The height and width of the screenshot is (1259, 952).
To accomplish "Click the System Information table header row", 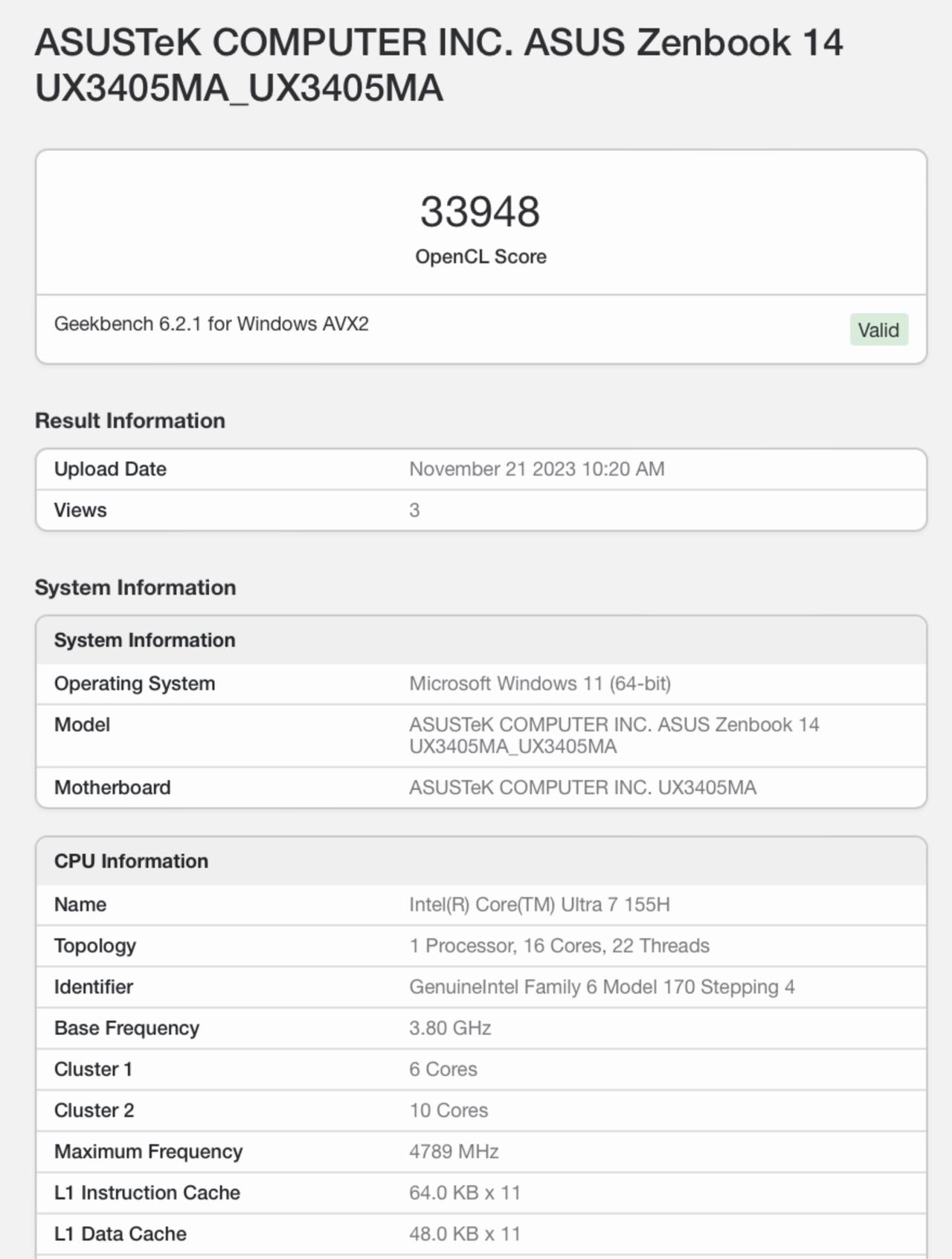I will point(481,640).
